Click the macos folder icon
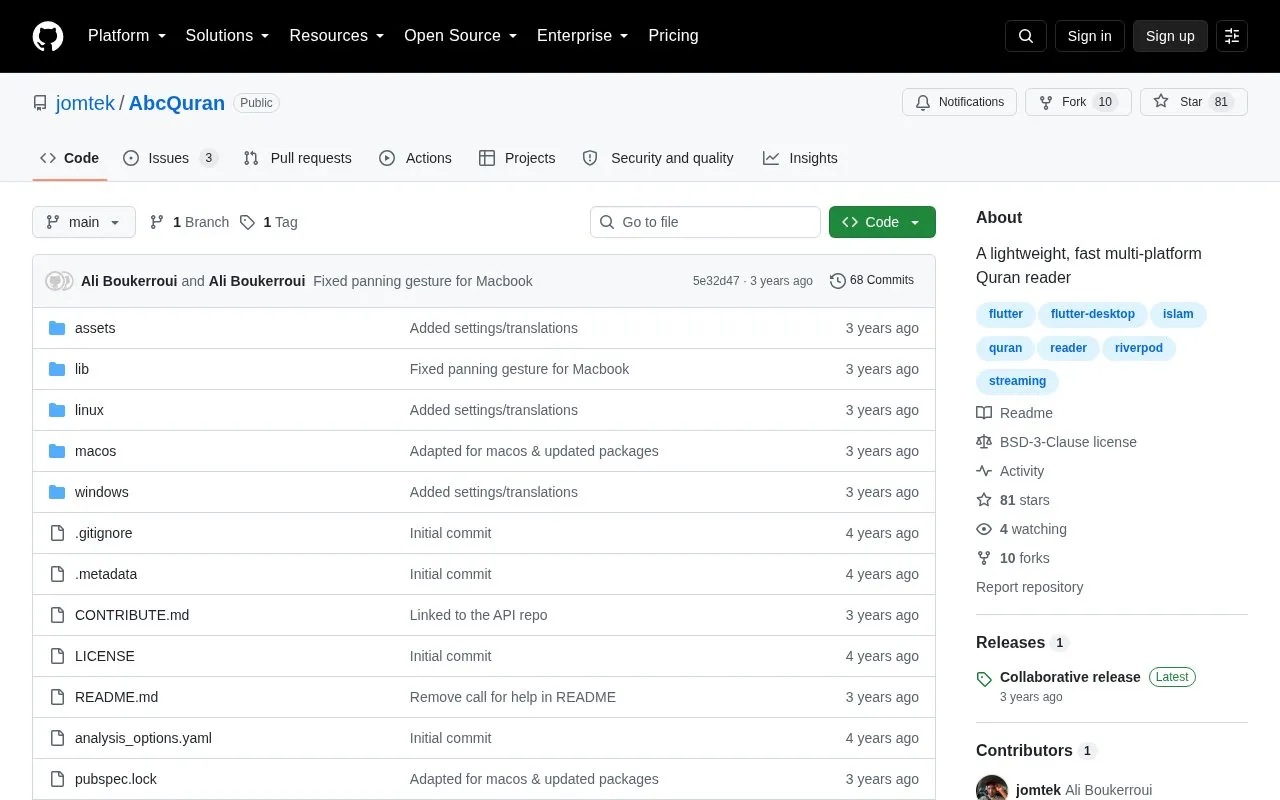Screen dimensions: 1280x800 (57, 451)
